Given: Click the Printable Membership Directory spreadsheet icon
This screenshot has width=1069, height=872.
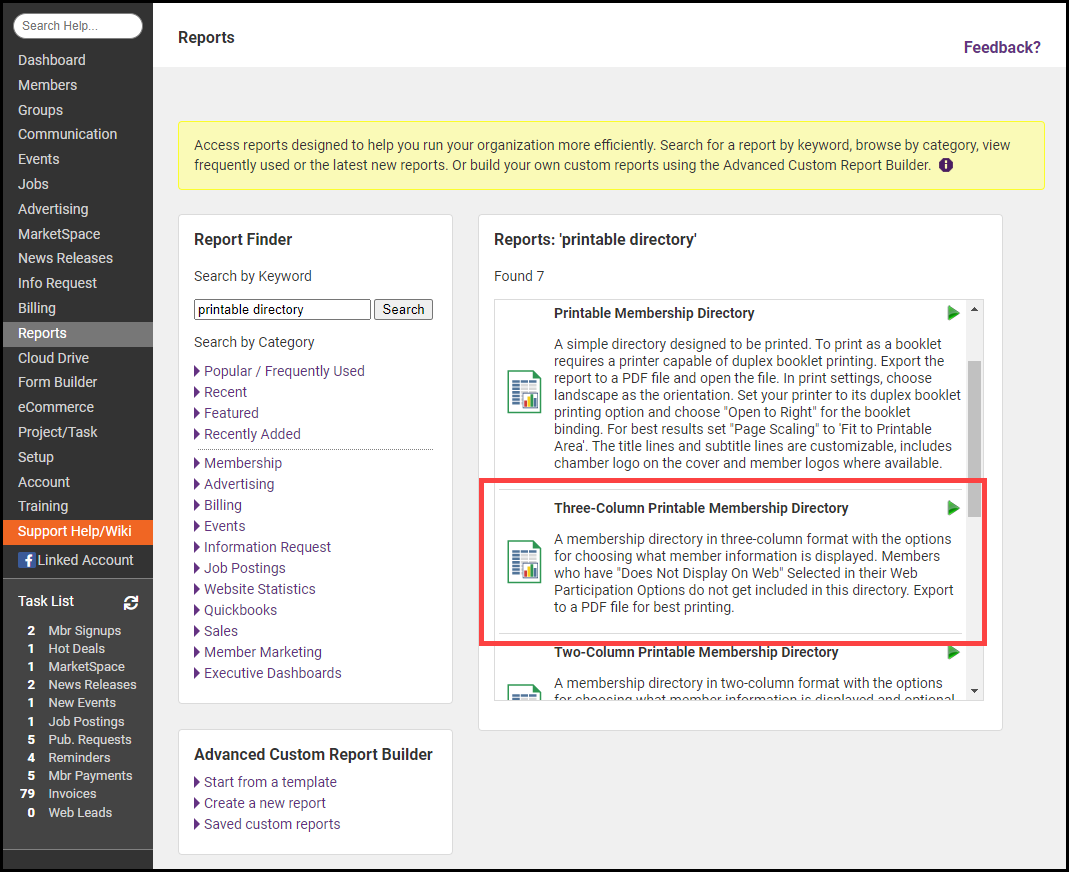Looking at the screenshot, I should tap(524, 391).
